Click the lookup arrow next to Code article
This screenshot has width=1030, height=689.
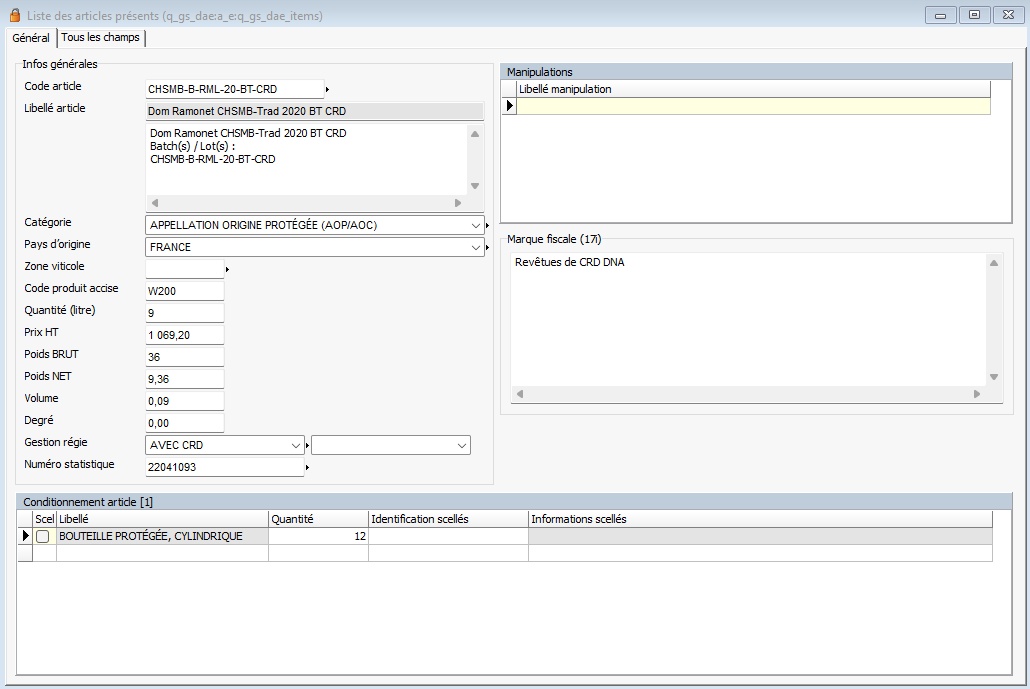click(328, 89)
